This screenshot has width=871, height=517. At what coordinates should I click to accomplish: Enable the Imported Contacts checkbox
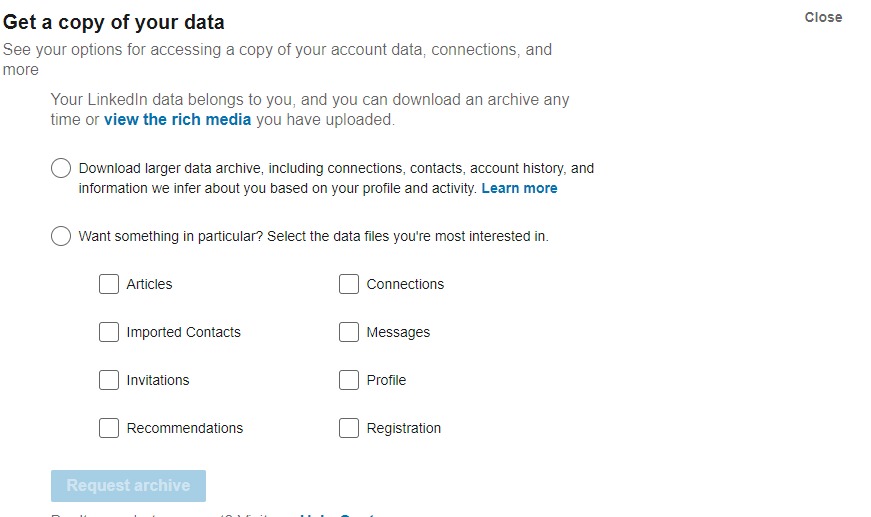(109, 332)
